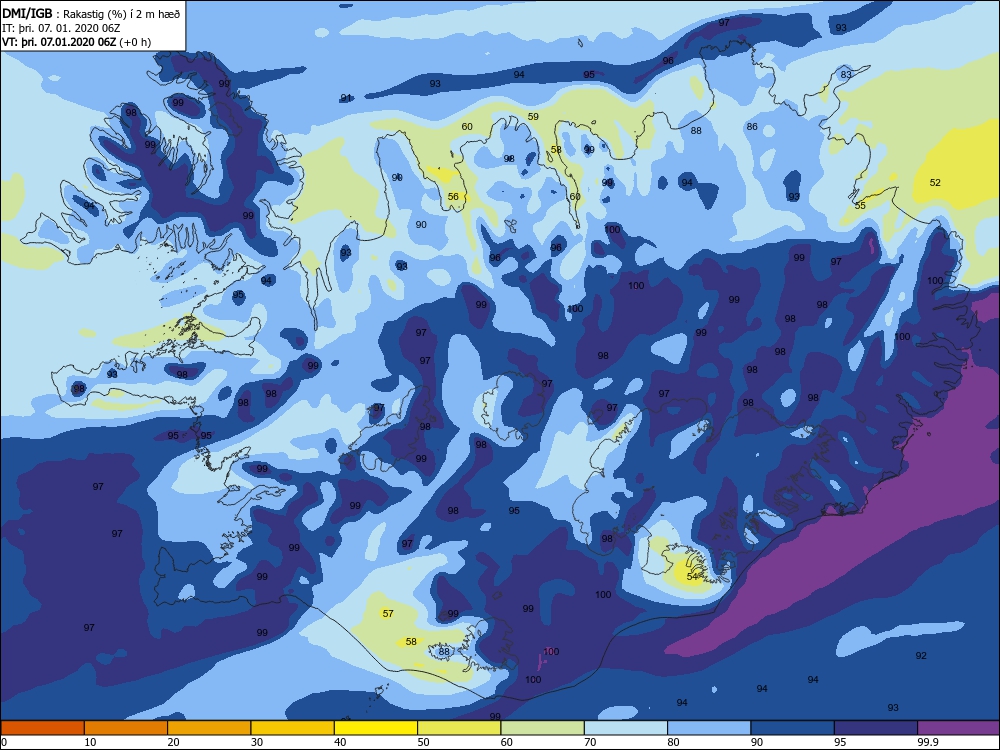Click the 30–40 amber legend swatch
The width and height of the screenshot is (1000, 750).
[x=293, y=728]
